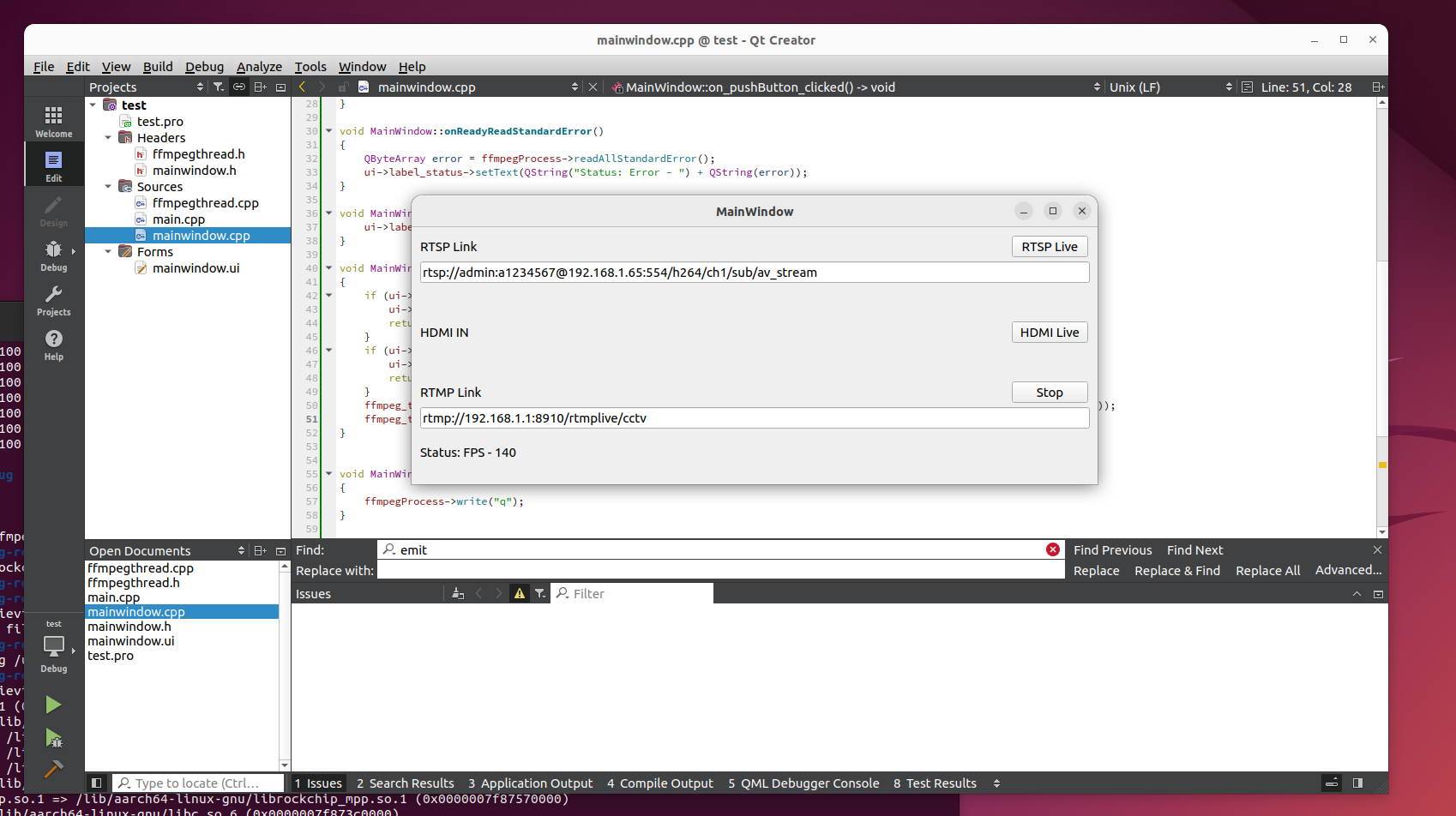Click the RTMP link text field
This screenshot has width=1456, height=816.
click(x=755, y=417)
